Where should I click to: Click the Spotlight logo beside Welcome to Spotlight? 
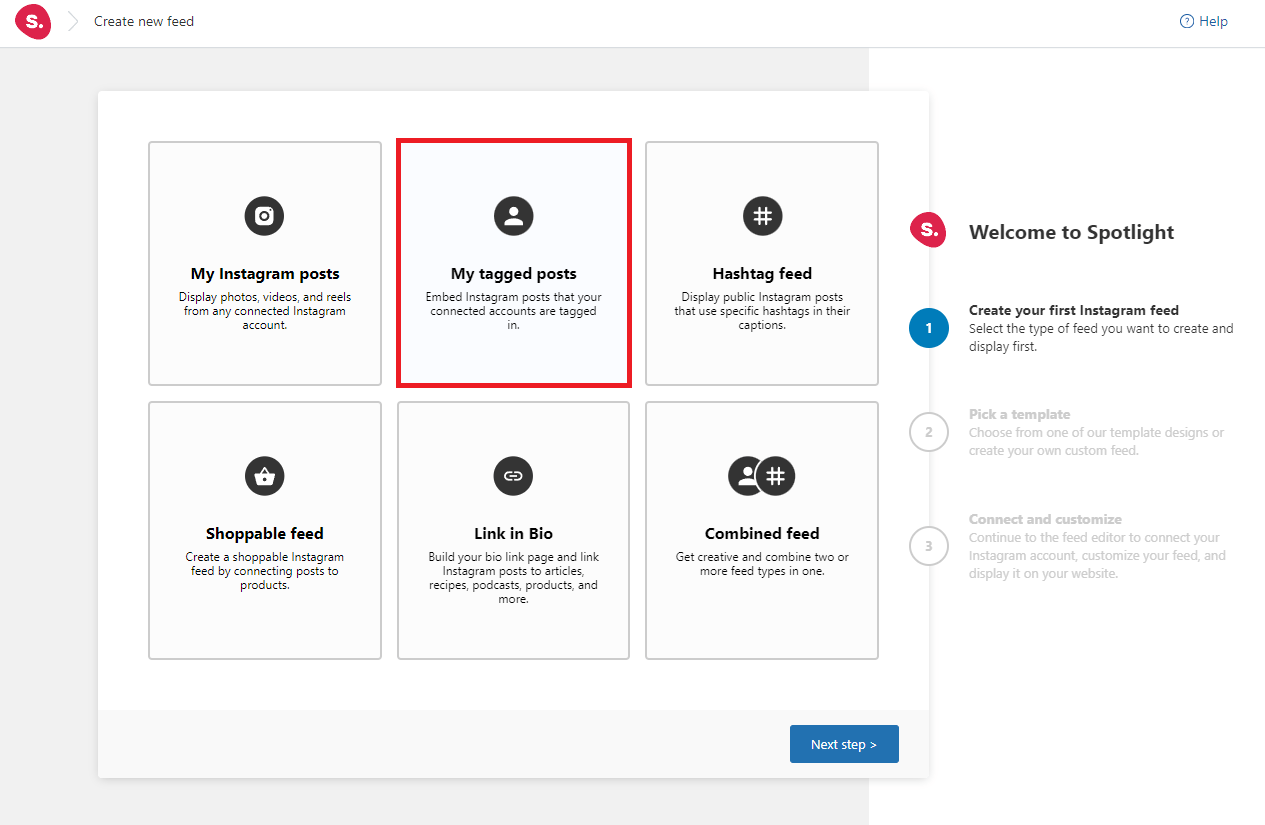928,230
